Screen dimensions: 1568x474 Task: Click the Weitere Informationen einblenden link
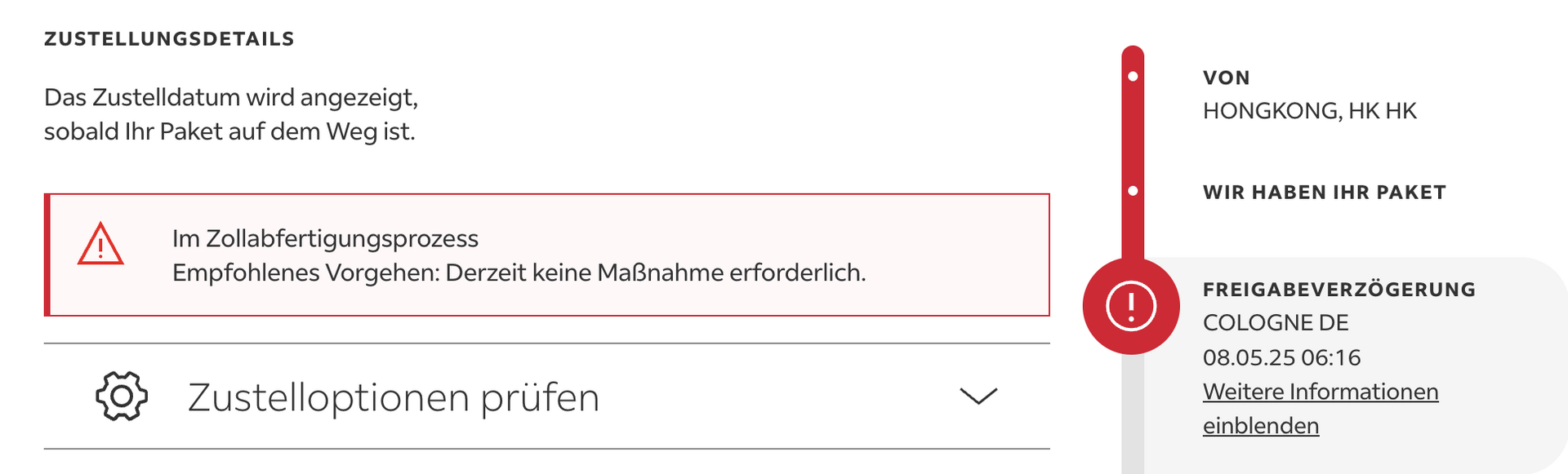pos(1320,392)
